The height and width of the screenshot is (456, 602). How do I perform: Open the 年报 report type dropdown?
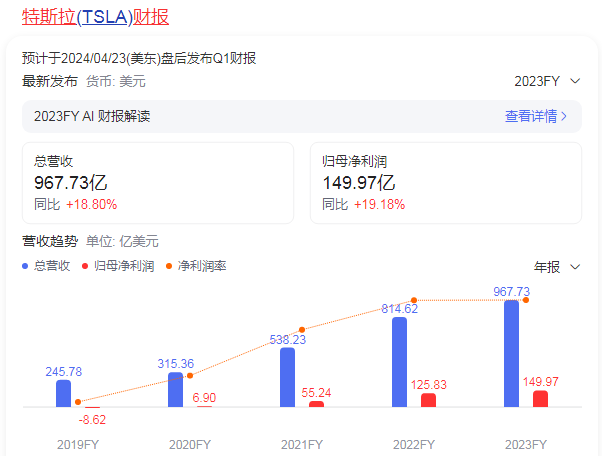point(557,267)
